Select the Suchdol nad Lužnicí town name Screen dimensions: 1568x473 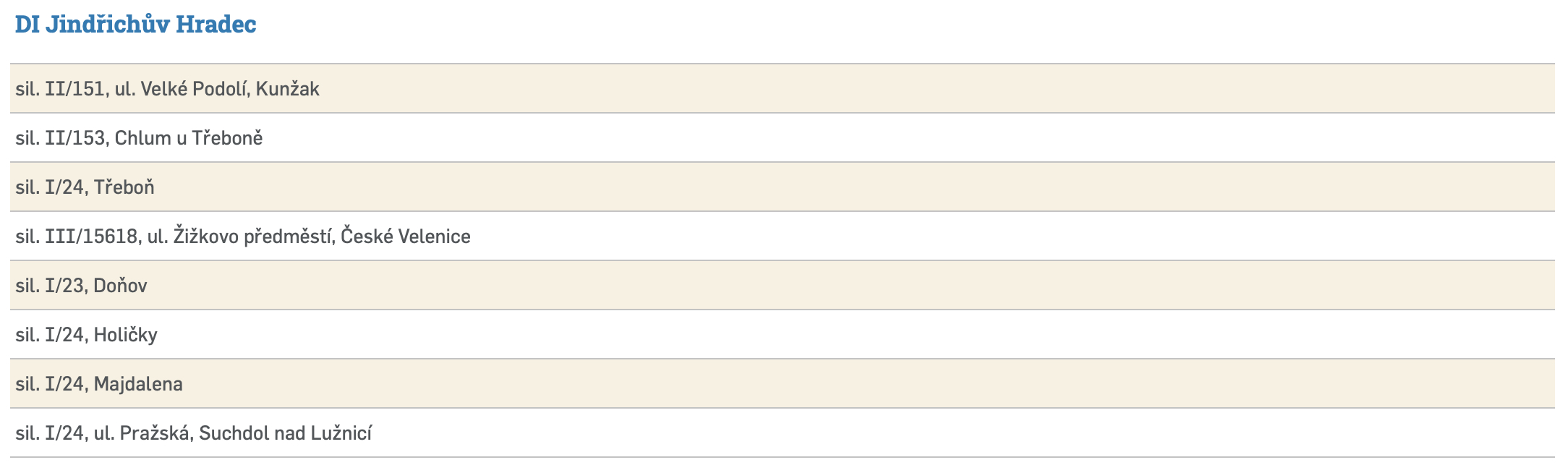pyautogui.click(x=285, y=433)
